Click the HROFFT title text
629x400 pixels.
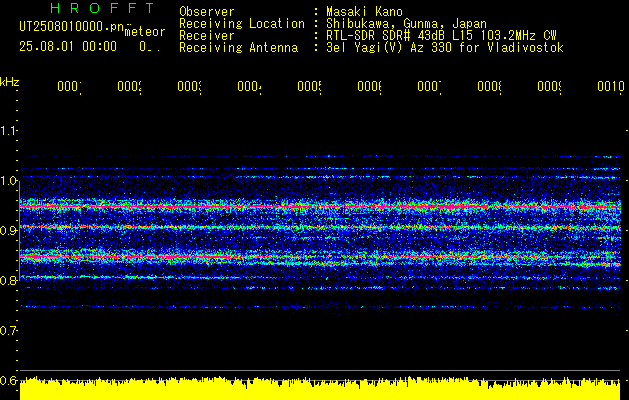pyautogui.click(x=102, y=8)
